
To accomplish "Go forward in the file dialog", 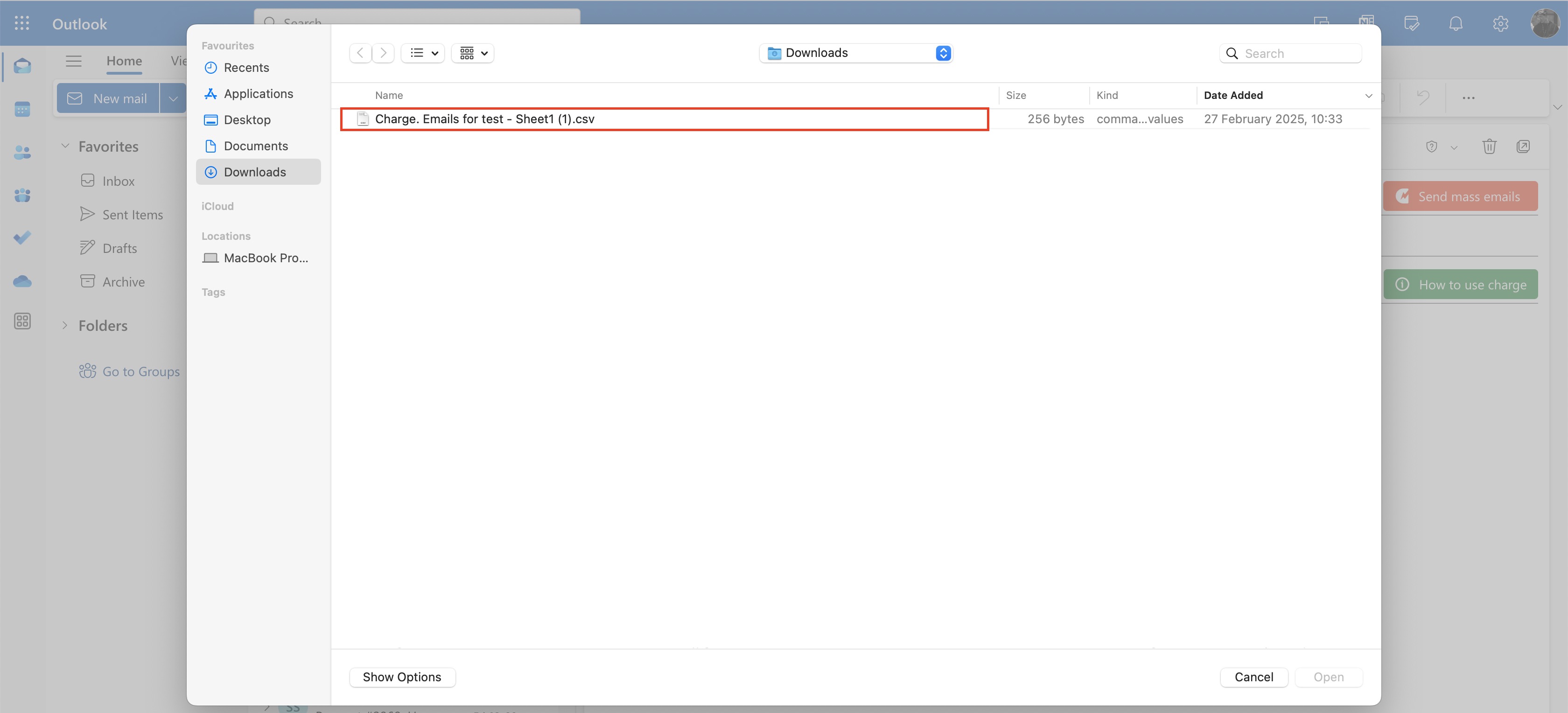I will (383, 53).
